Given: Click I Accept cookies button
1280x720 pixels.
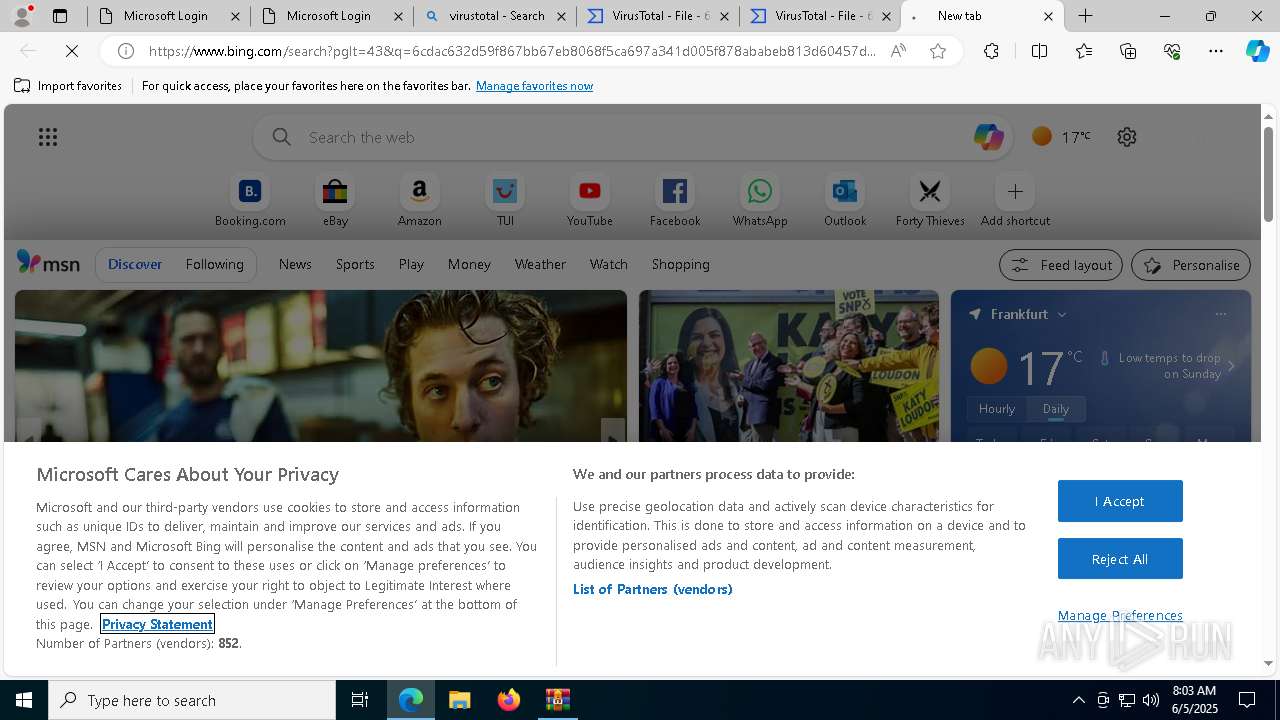Looking at the screenshot, I should tap(1120, 501).
